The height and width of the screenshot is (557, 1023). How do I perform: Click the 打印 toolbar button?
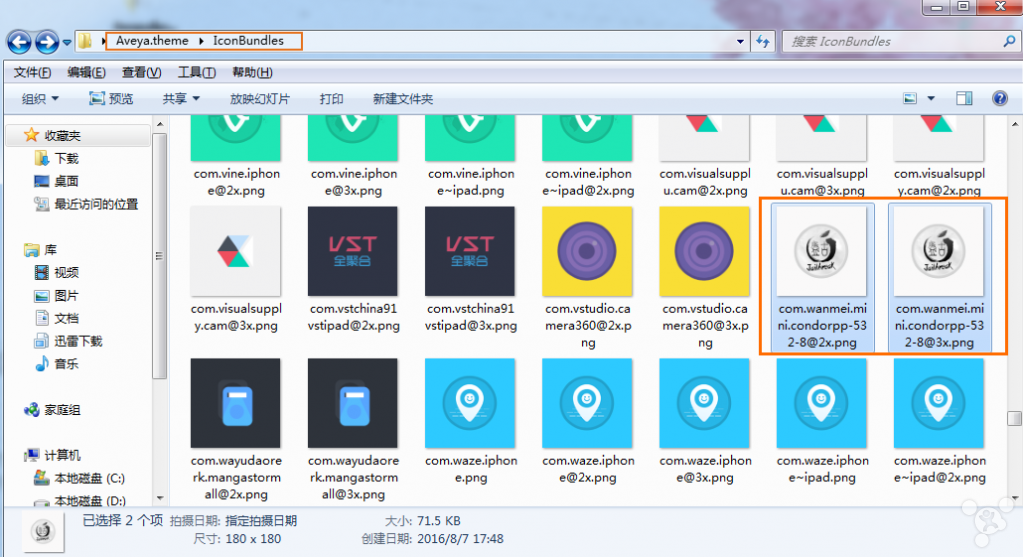click(x=331, y=98)
